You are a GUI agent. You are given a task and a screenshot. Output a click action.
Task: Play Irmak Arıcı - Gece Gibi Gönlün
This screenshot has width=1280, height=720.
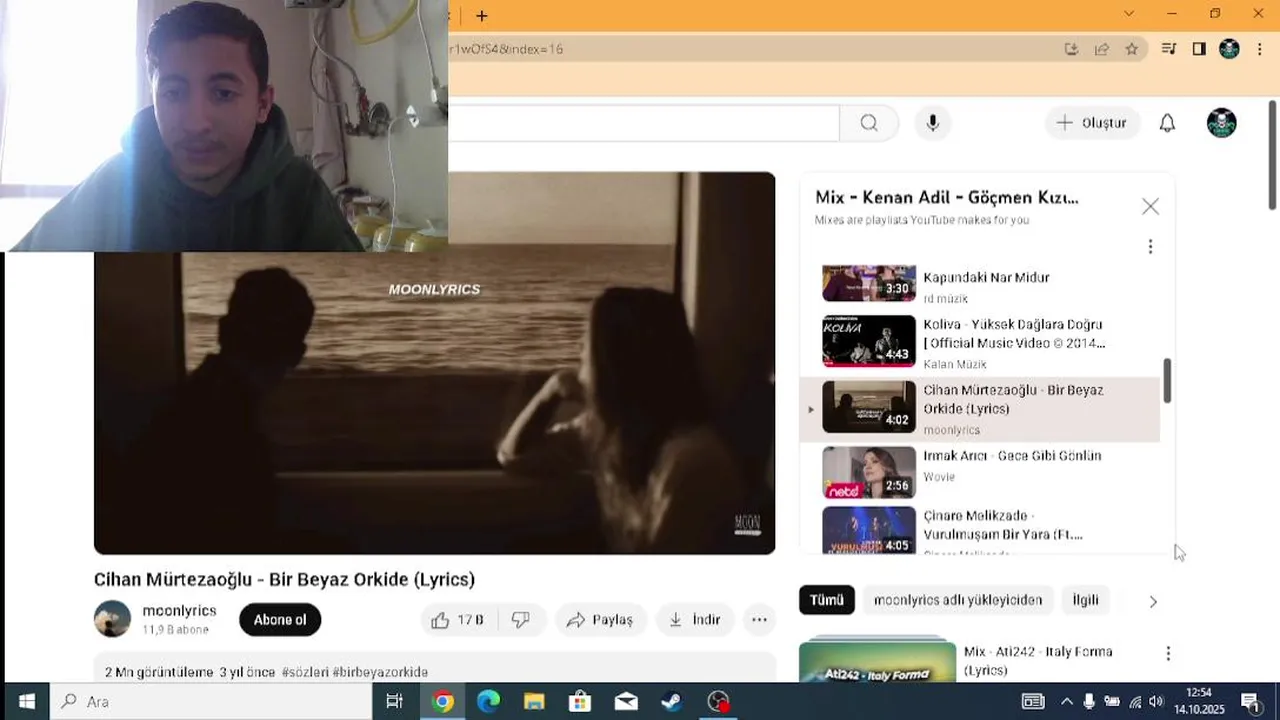click(980, 473)
